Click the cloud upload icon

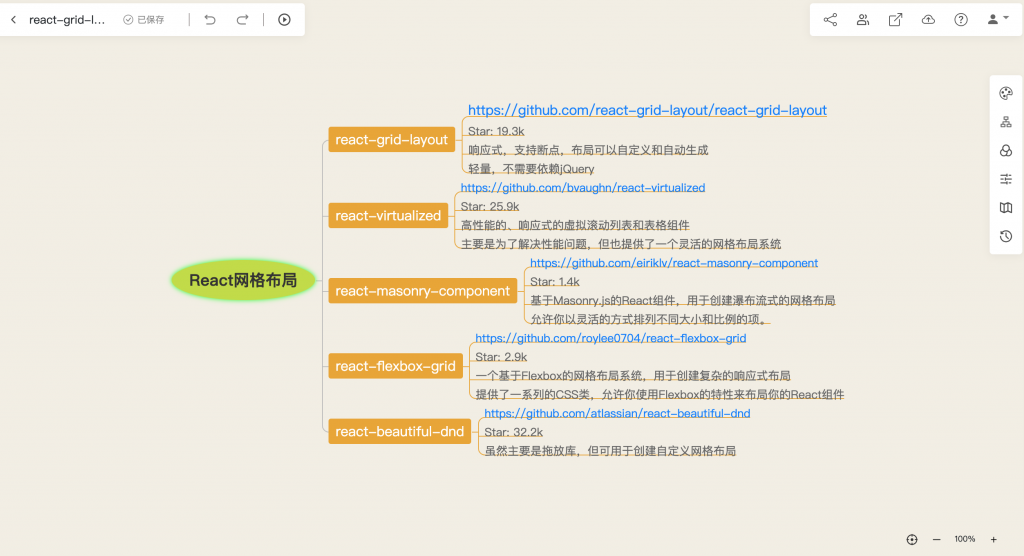click(x=928, y=20)
